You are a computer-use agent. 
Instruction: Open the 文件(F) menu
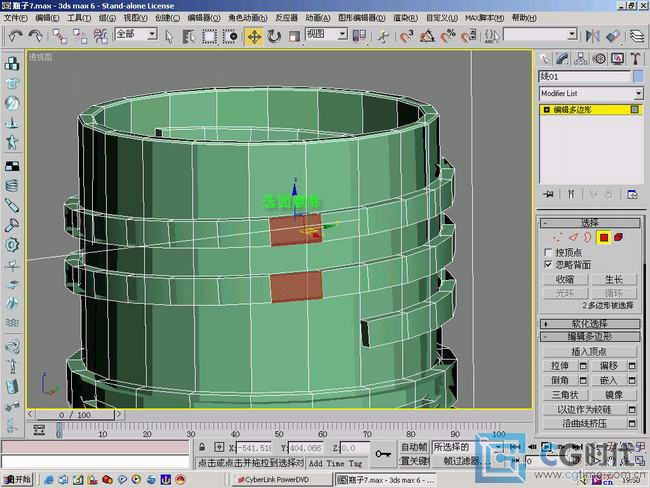click(16, 18)
